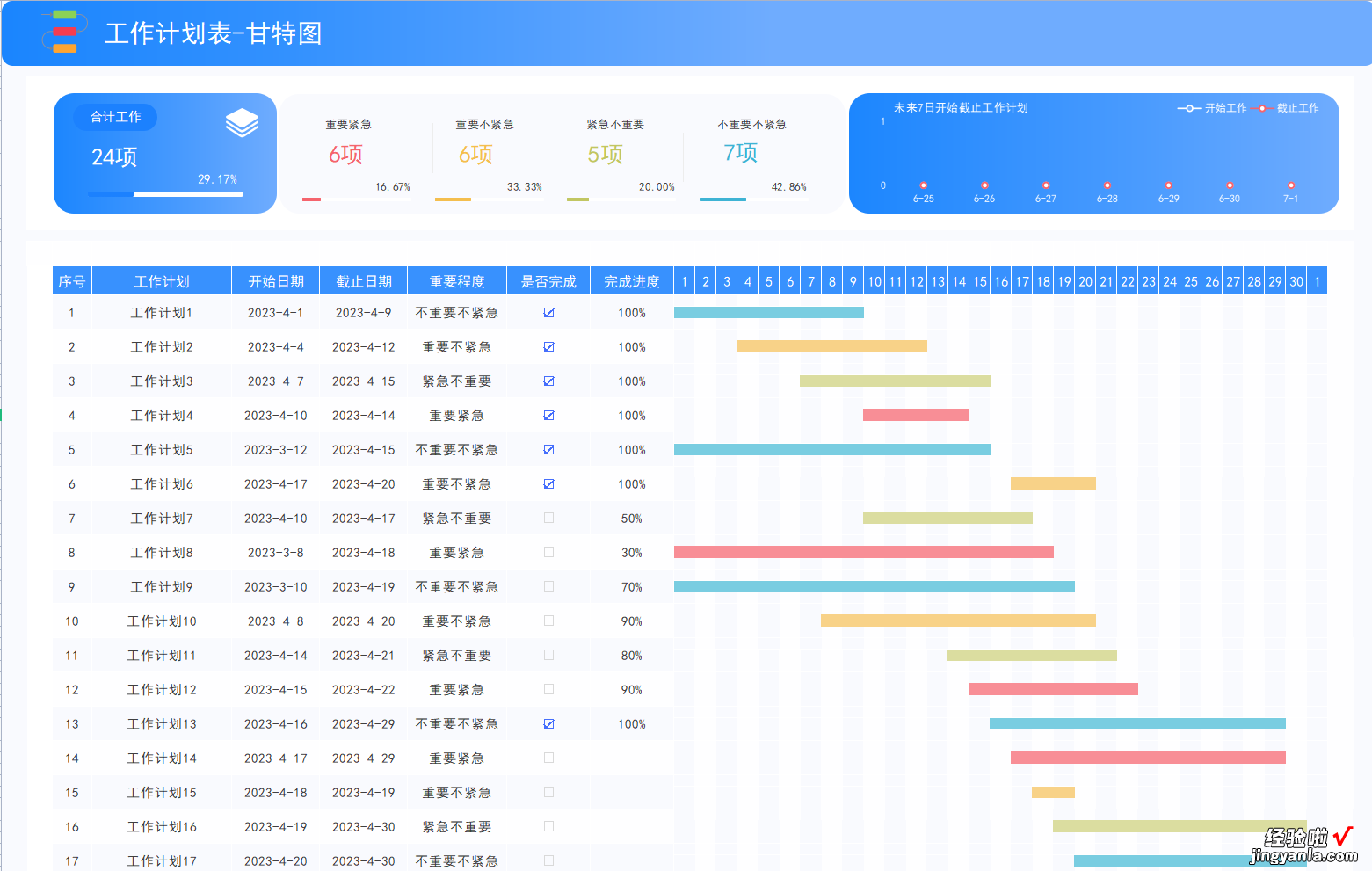Select the 合计工作 label pill
This screenshot has width=1372, height=871.
tap(116, 117)
